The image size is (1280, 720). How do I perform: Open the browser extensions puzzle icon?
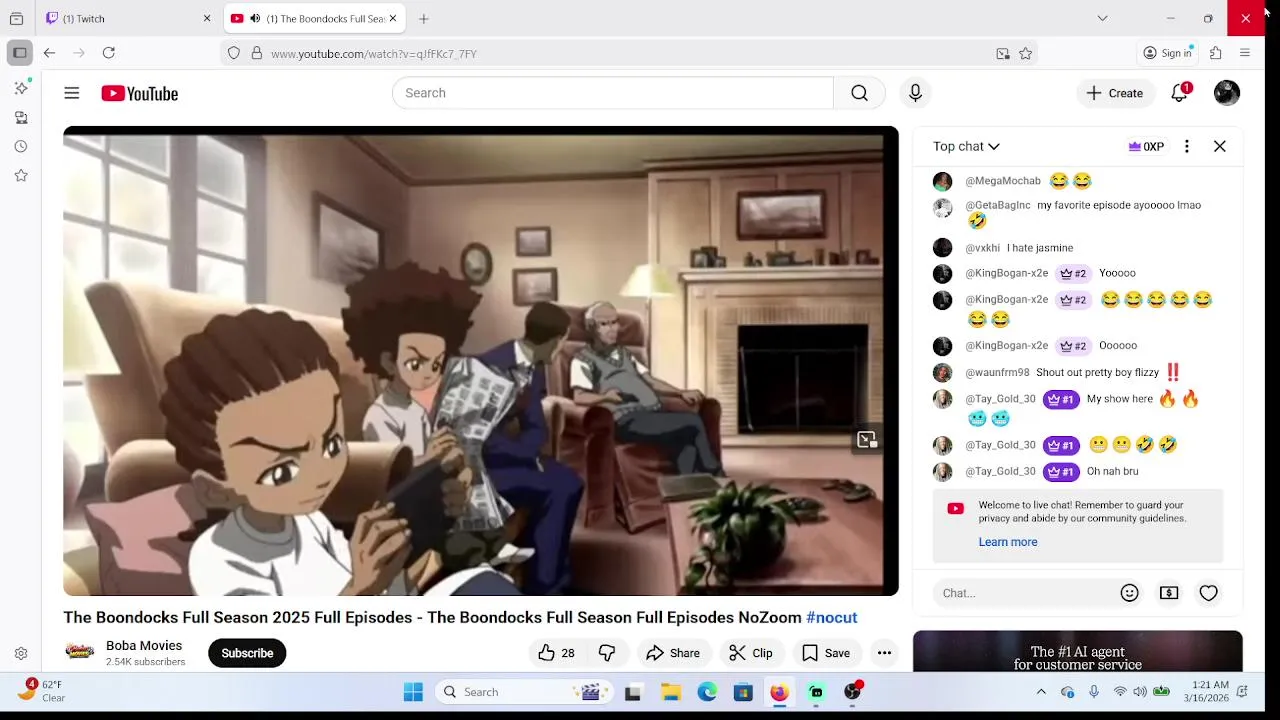pos(1215,53)
